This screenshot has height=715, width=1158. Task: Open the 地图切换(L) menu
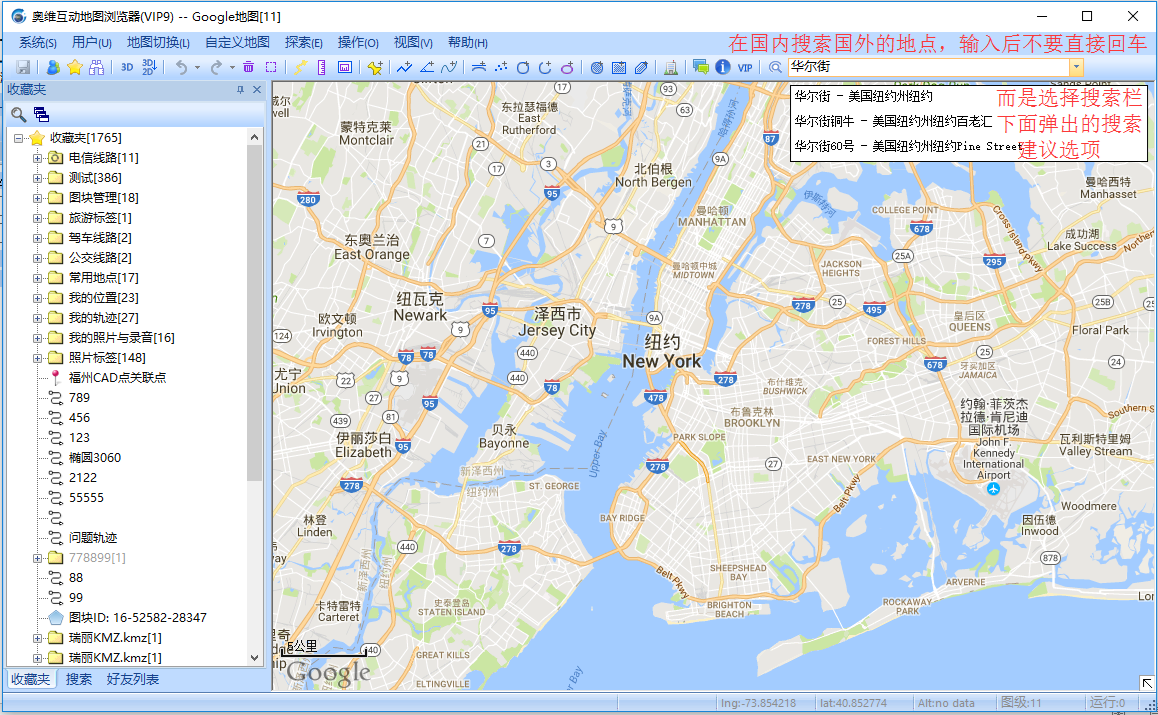pyautogui.click(x=158, y=43)
